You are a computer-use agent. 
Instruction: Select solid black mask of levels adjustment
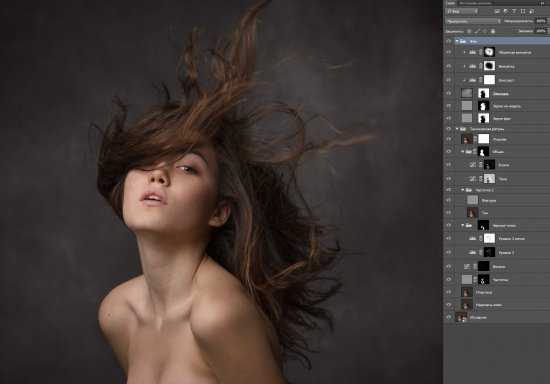pos(484,266)
